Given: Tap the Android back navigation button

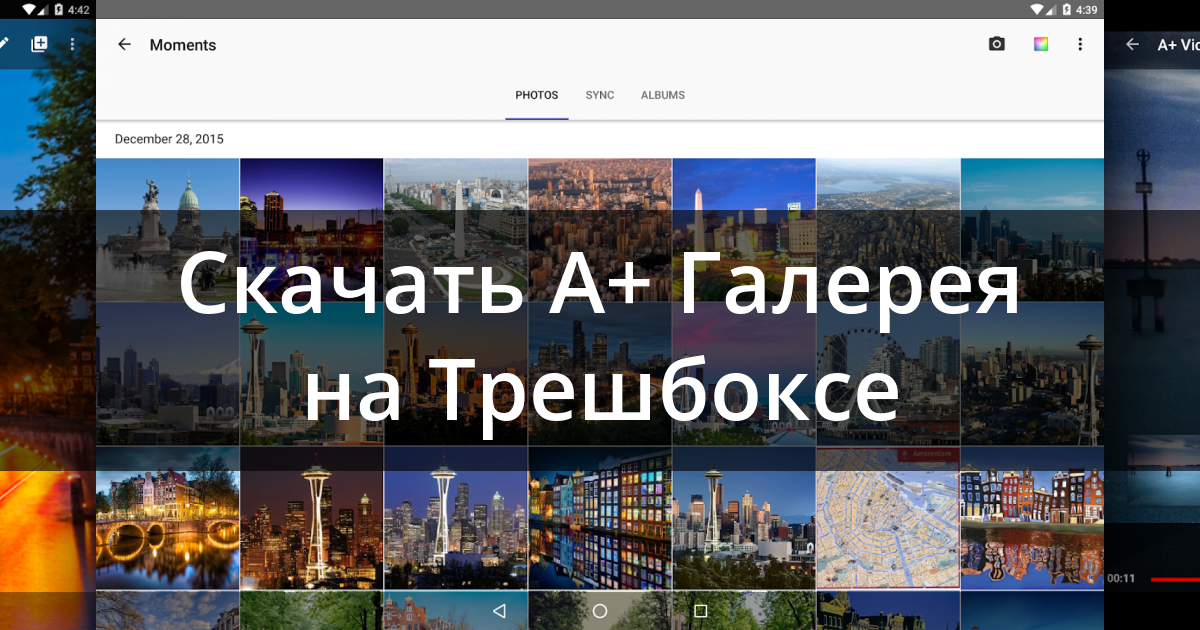Looking at the screenshot, I should tap(499, 610).
